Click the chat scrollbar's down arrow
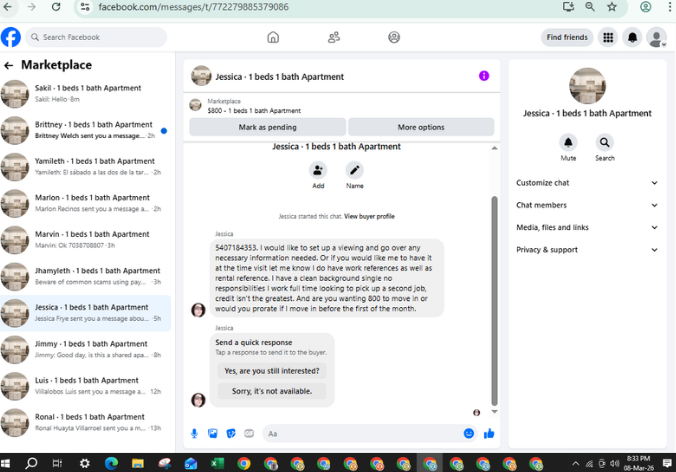 click(x=494, y=412)
